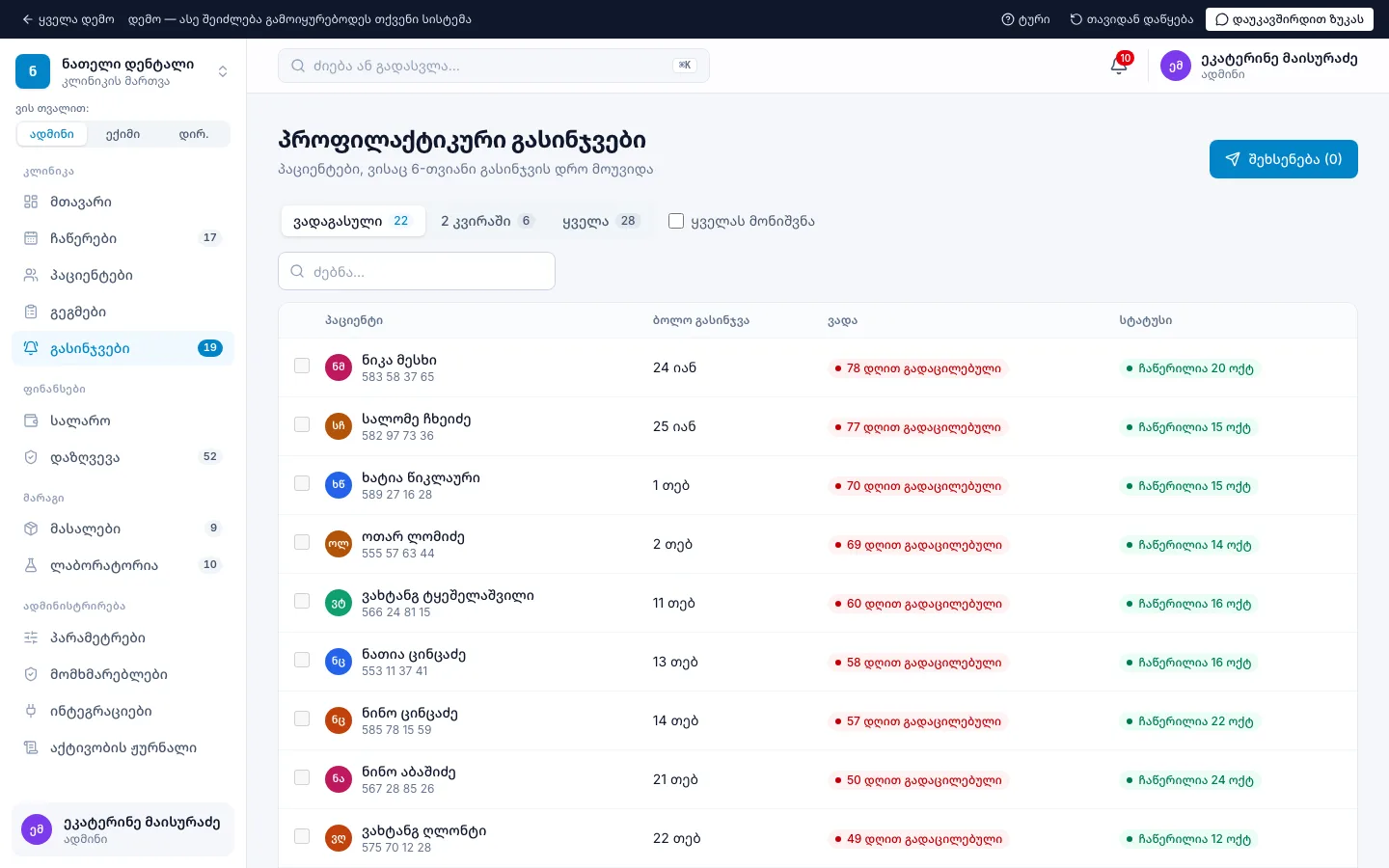The width and height of the screenshot is (1389, 868).
Task: Select the დირ. role view
Action: [194, 134]
